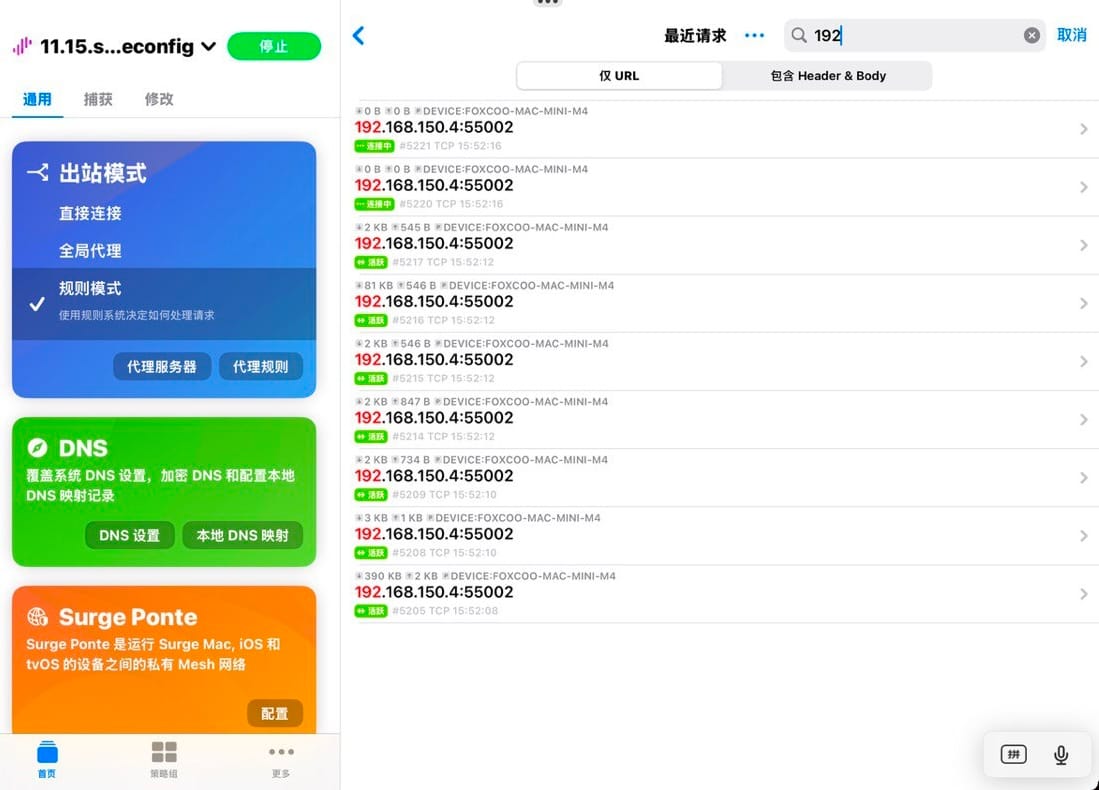The image size is (1099, 790).
Task: Select 规则模式 outbound mode
Action: click(164, 304)
